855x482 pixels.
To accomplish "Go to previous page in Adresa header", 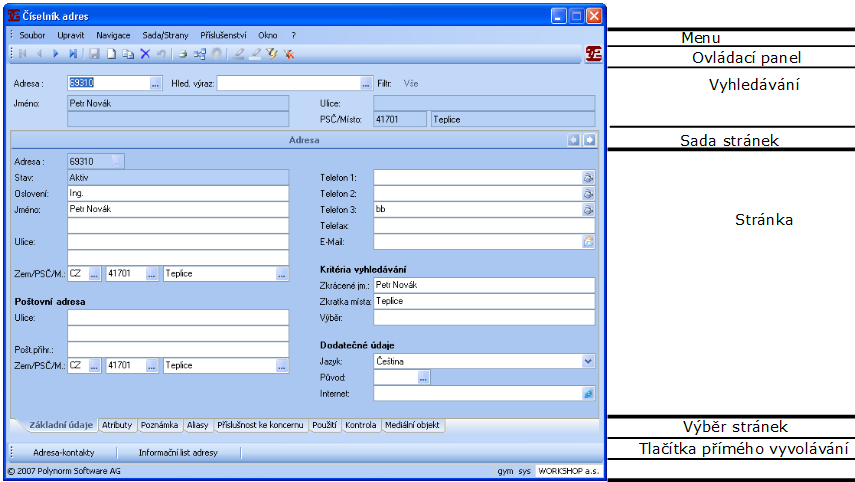I will click(574, 140).
